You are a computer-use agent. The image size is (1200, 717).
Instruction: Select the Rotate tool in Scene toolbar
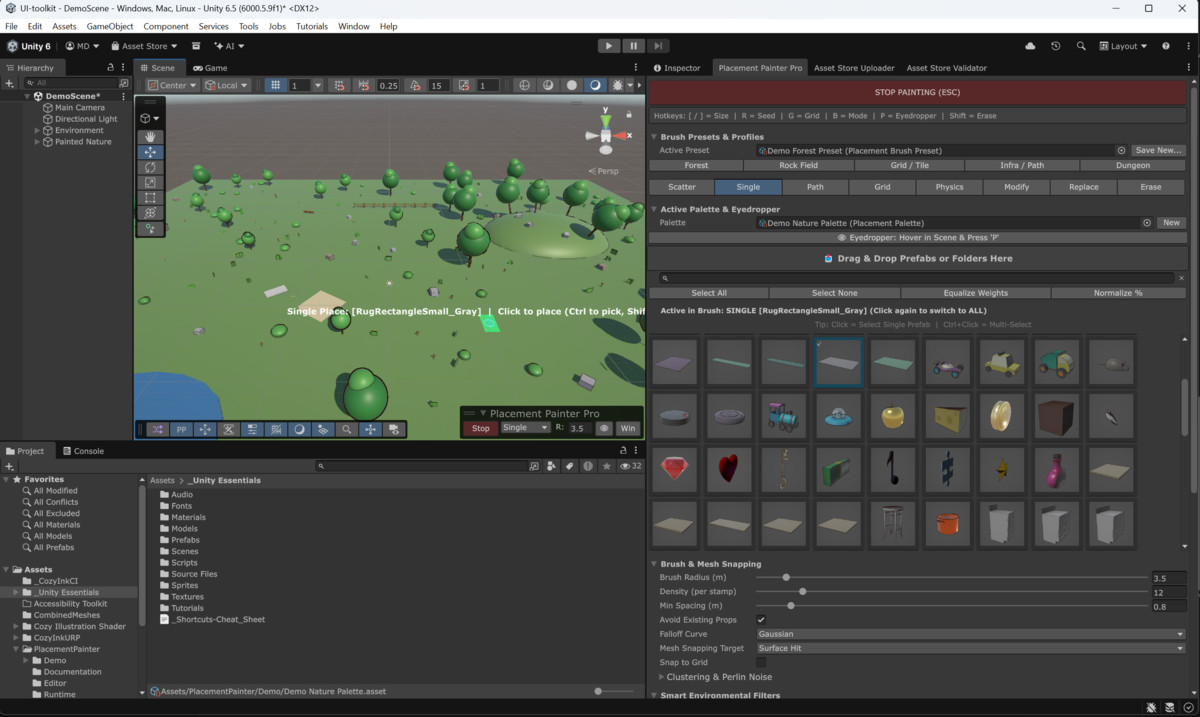point(150,167)
